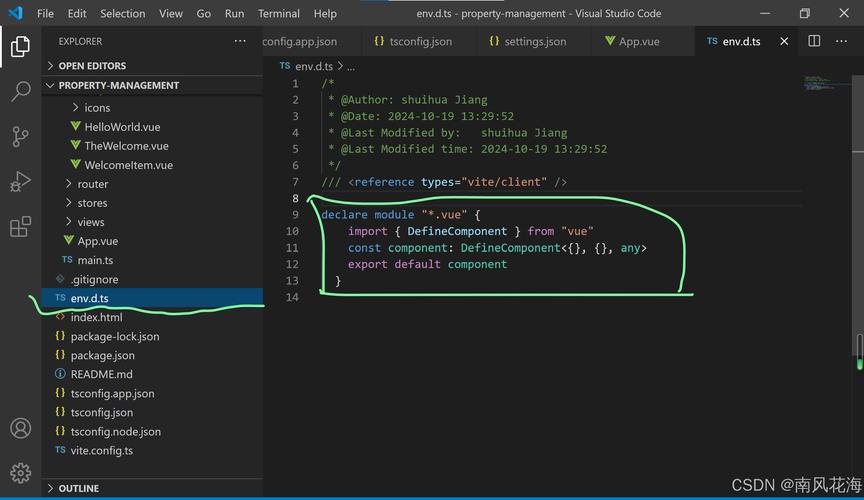Viewport: 864px width, 500px height.
Task: Select package.json in the explorer
Action: tap(102, 355)
